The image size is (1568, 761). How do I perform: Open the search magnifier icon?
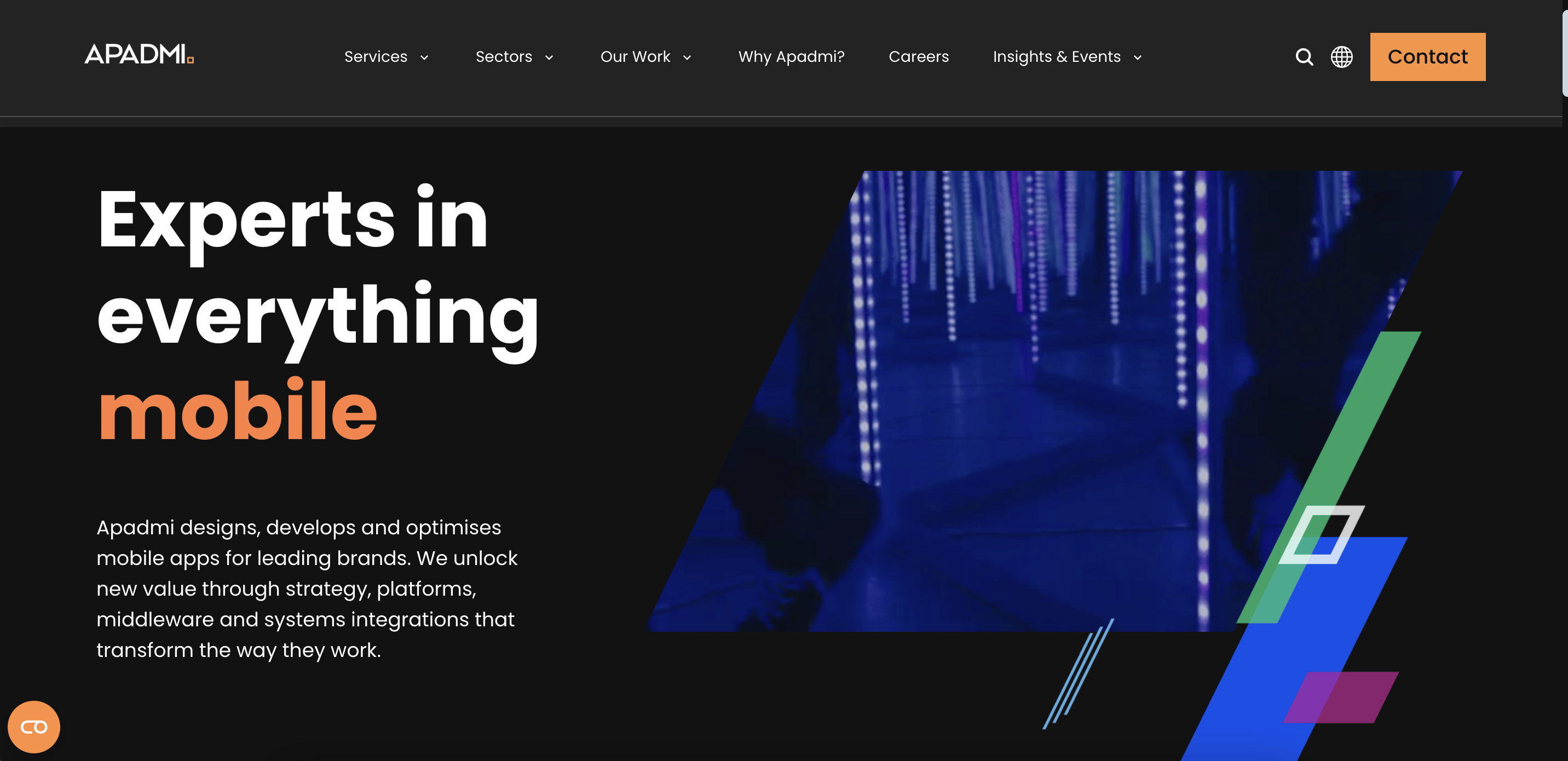[x=1304, y=56]
